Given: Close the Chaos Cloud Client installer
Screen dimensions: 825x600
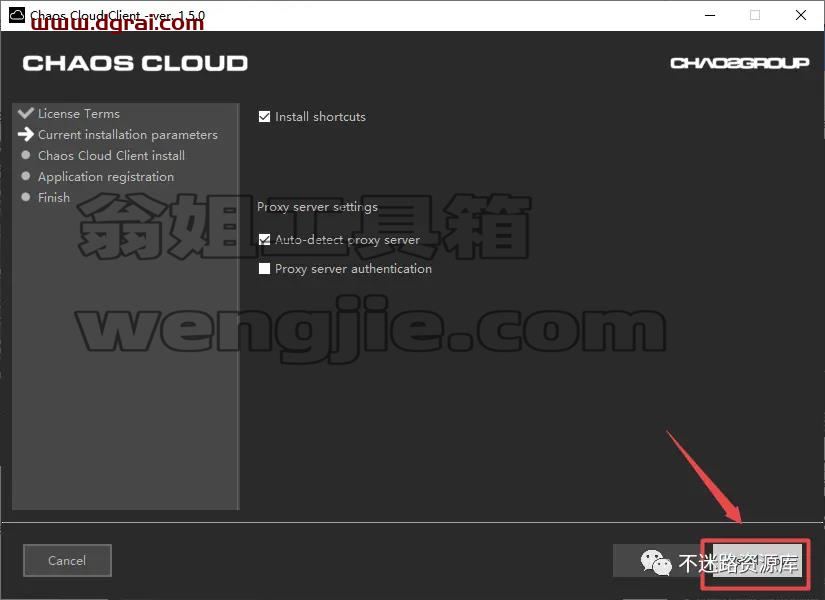Looking at the screenshot, I should coord(801,15).
